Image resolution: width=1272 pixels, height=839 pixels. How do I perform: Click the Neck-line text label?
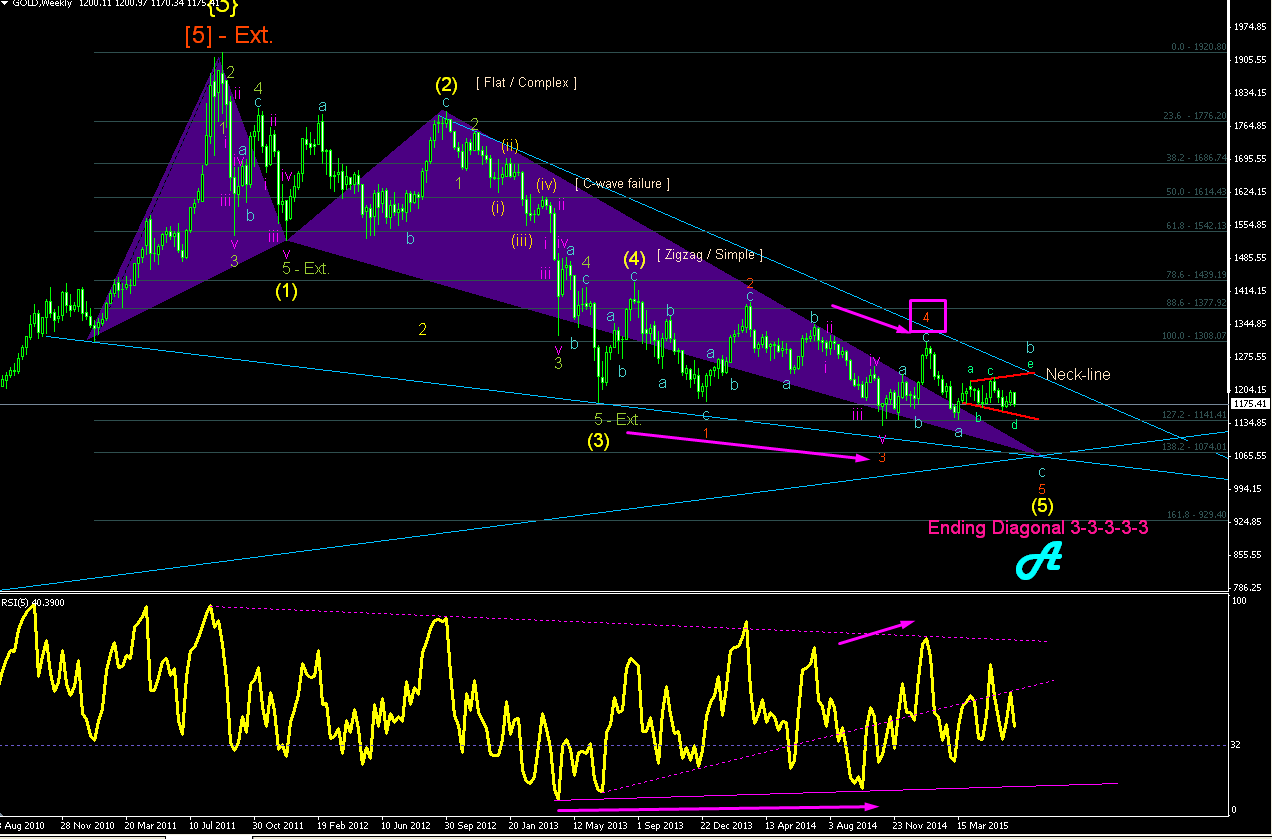pos(1078,374)
